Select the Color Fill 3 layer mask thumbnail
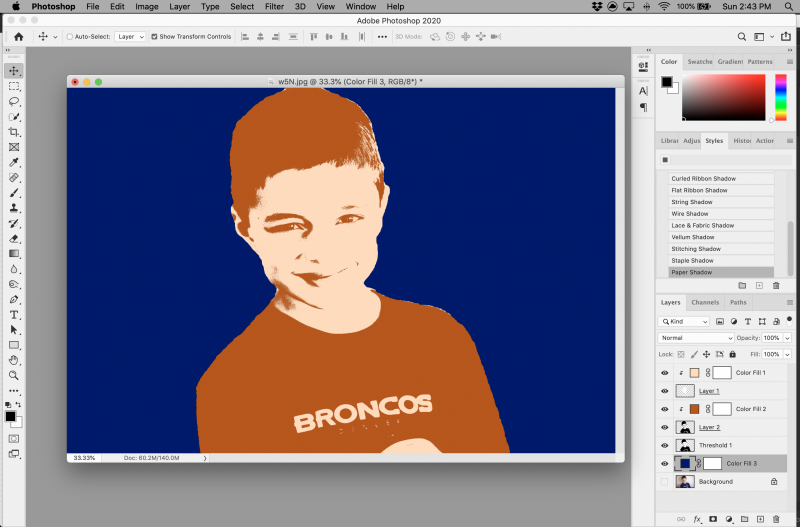Screen dimensions: 800x527 (712, 464)
